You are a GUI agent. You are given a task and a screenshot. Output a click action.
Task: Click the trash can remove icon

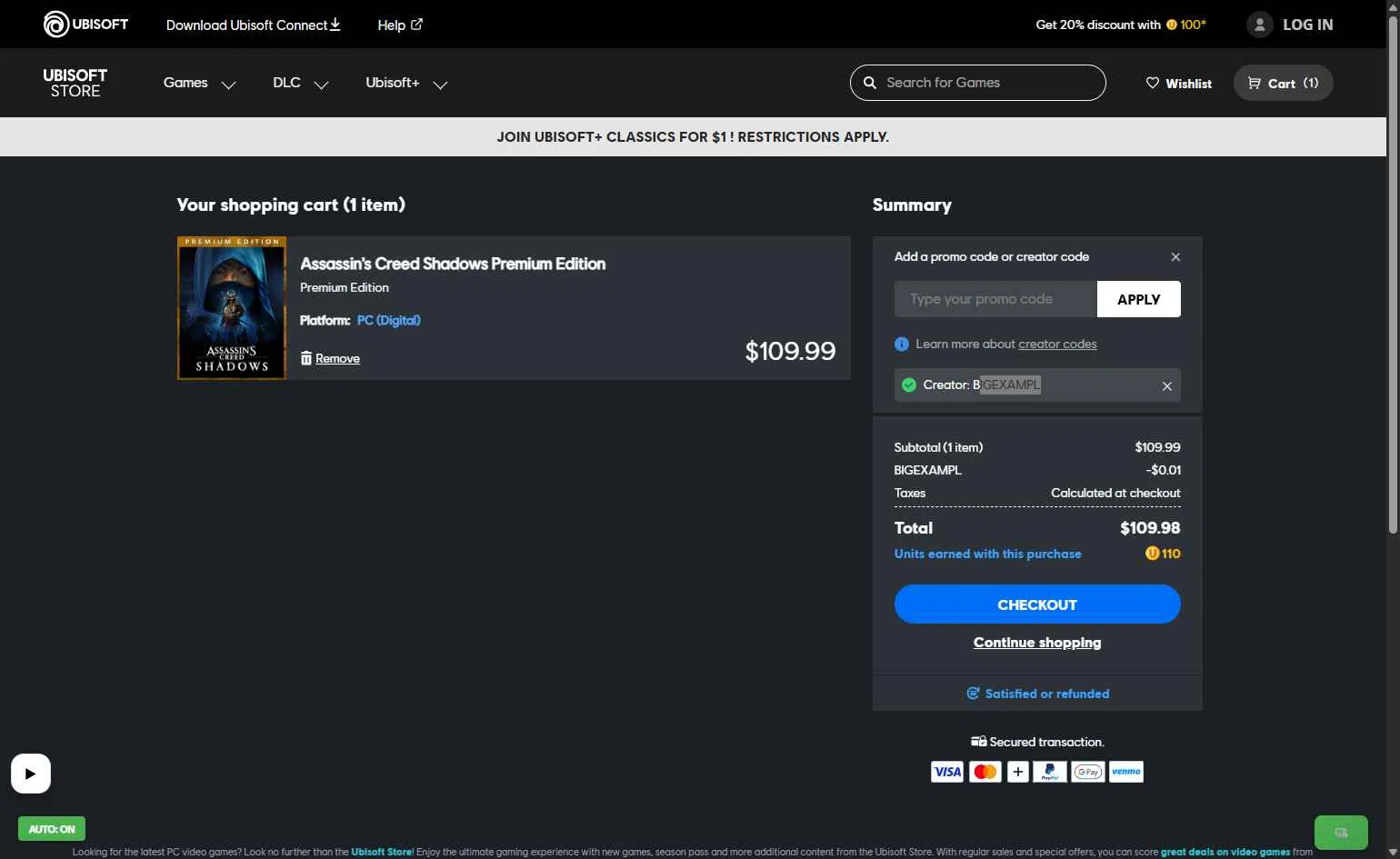(305, 358)
